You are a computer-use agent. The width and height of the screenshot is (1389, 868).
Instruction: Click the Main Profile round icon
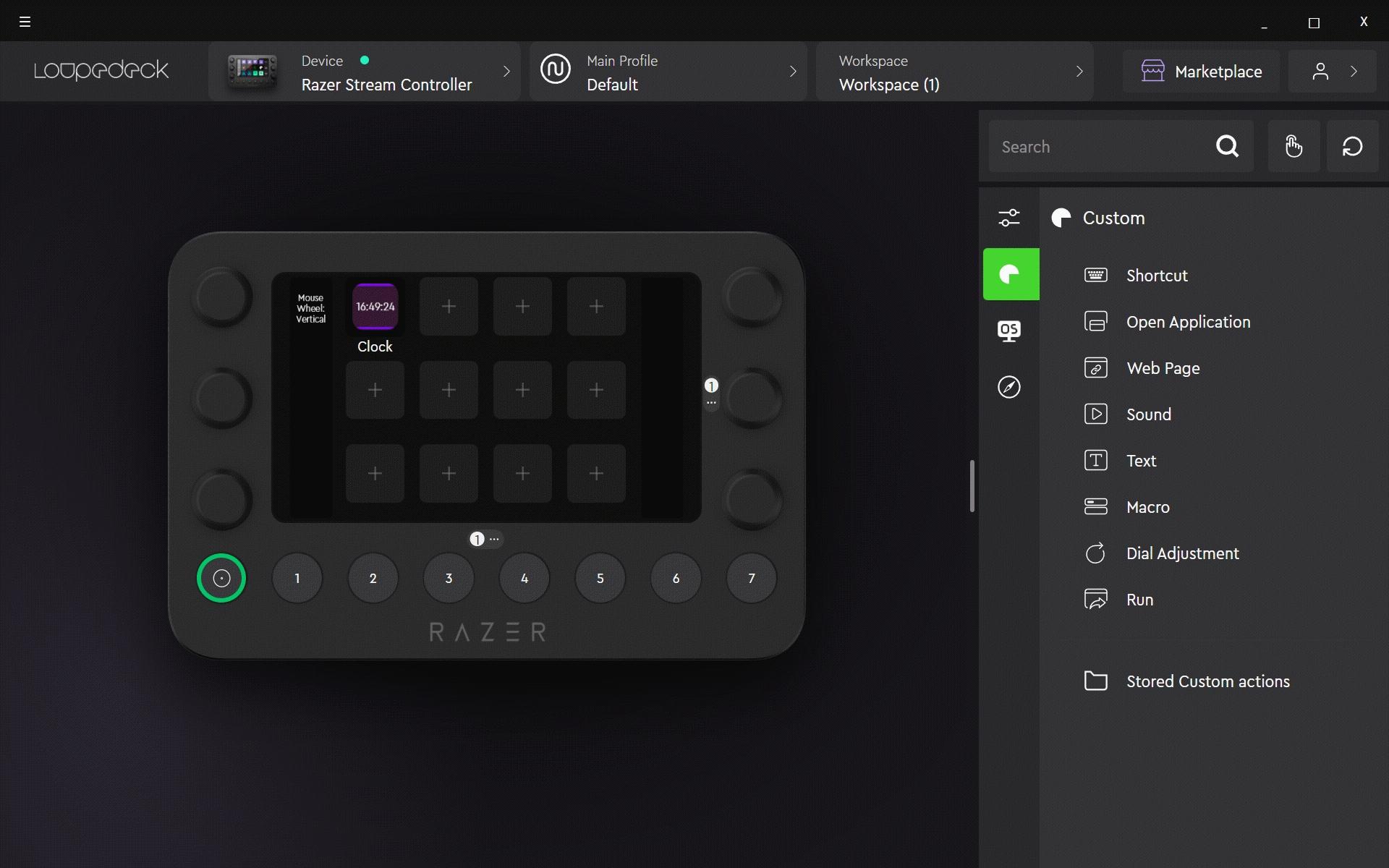(x=556, y=69)
